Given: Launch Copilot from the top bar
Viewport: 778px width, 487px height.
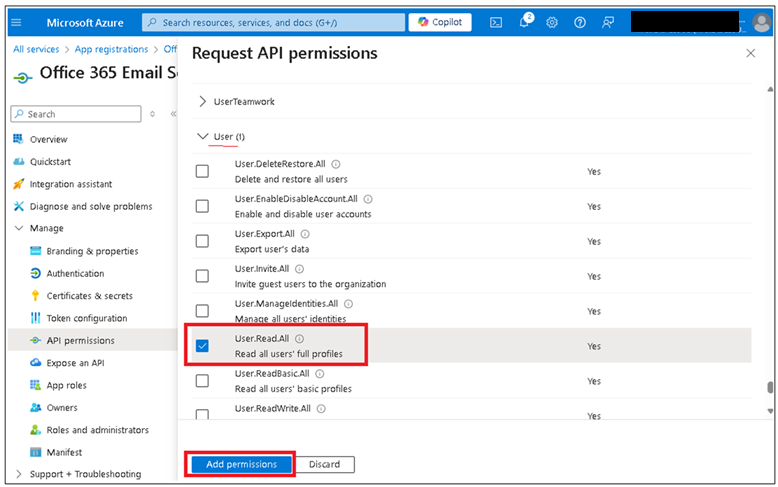Looking at the screenshot, I should click(x=440, y=22).
